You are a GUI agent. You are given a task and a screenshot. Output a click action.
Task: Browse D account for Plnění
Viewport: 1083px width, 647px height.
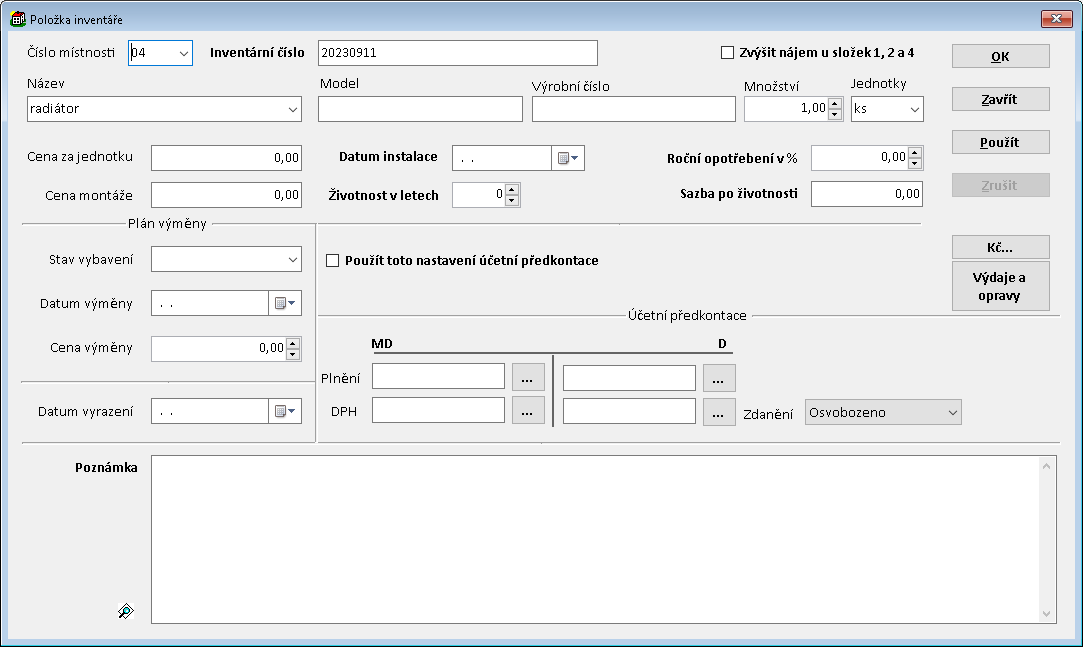[718, 377]
